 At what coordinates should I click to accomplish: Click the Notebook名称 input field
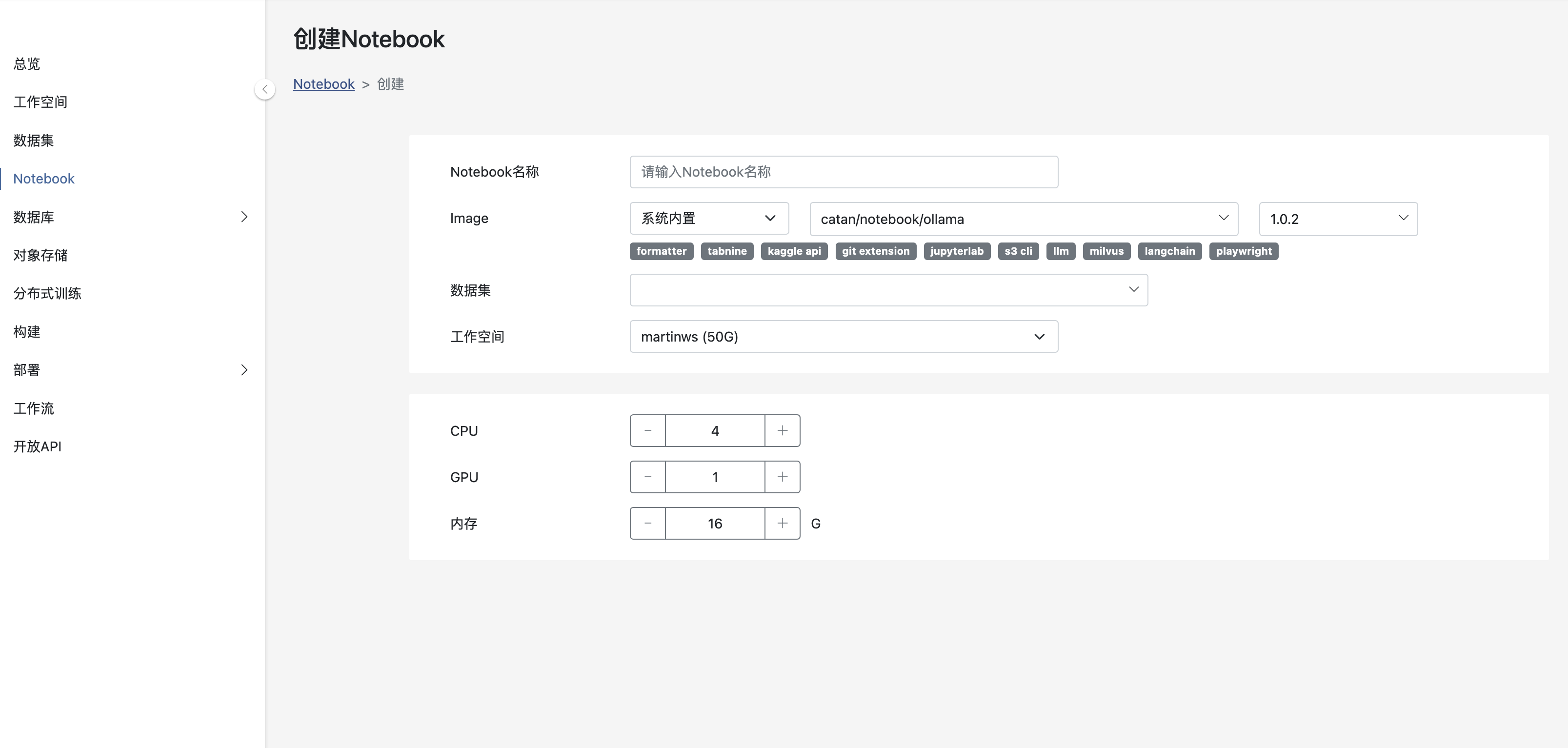click(x=843, y=172)
